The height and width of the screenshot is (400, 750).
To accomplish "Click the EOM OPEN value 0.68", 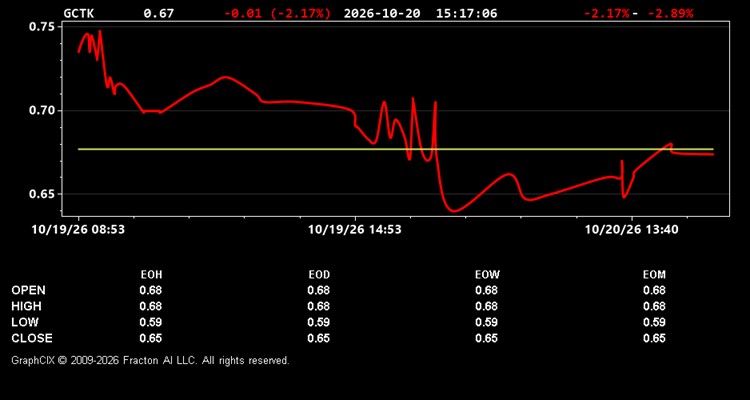I will pos(654,290).
